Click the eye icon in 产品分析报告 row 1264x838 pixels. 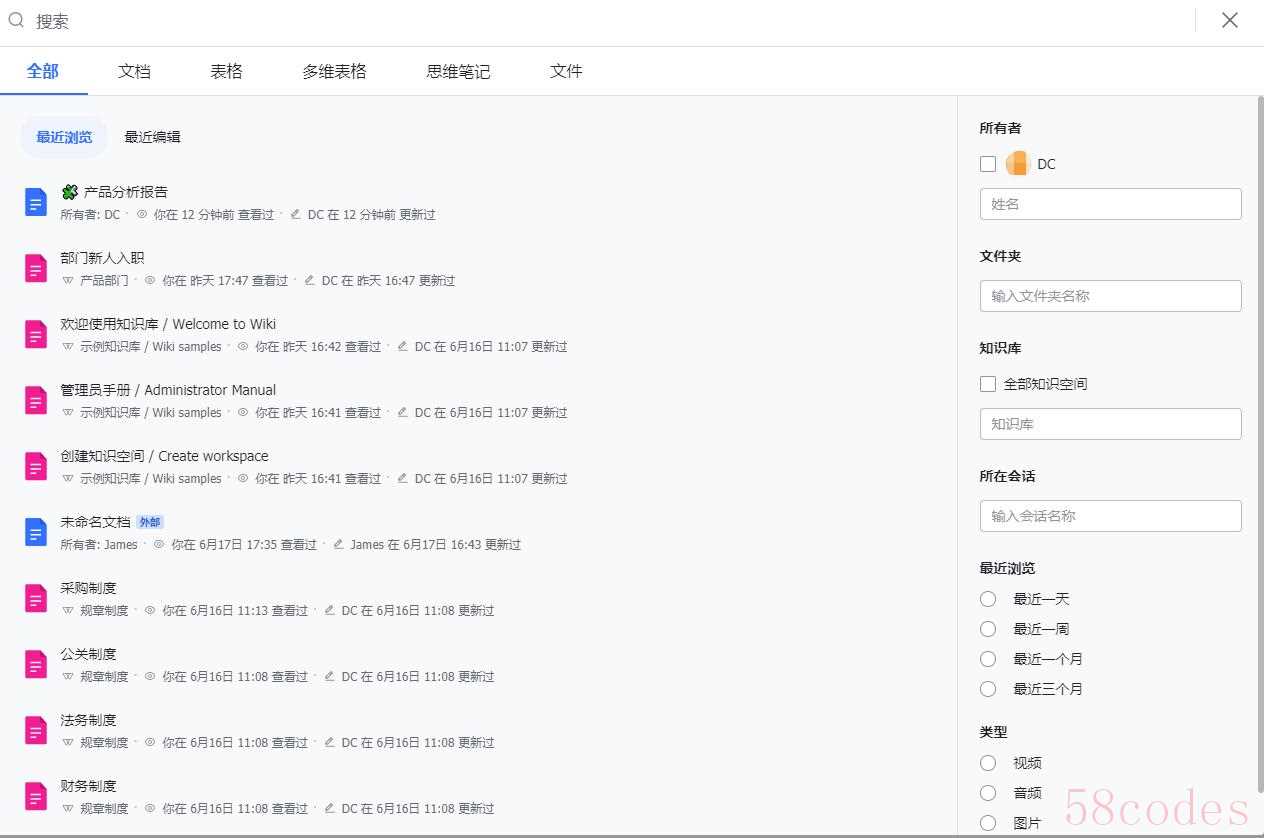142,214
